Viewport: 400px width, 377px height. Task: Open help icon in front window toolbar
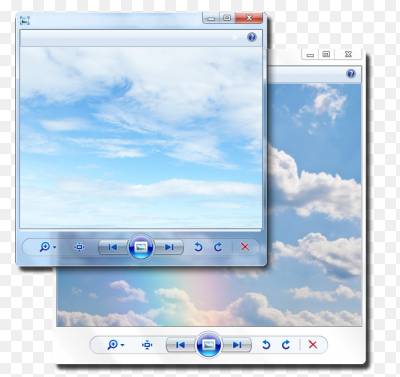pyautogui.click(x=252, y=37)
